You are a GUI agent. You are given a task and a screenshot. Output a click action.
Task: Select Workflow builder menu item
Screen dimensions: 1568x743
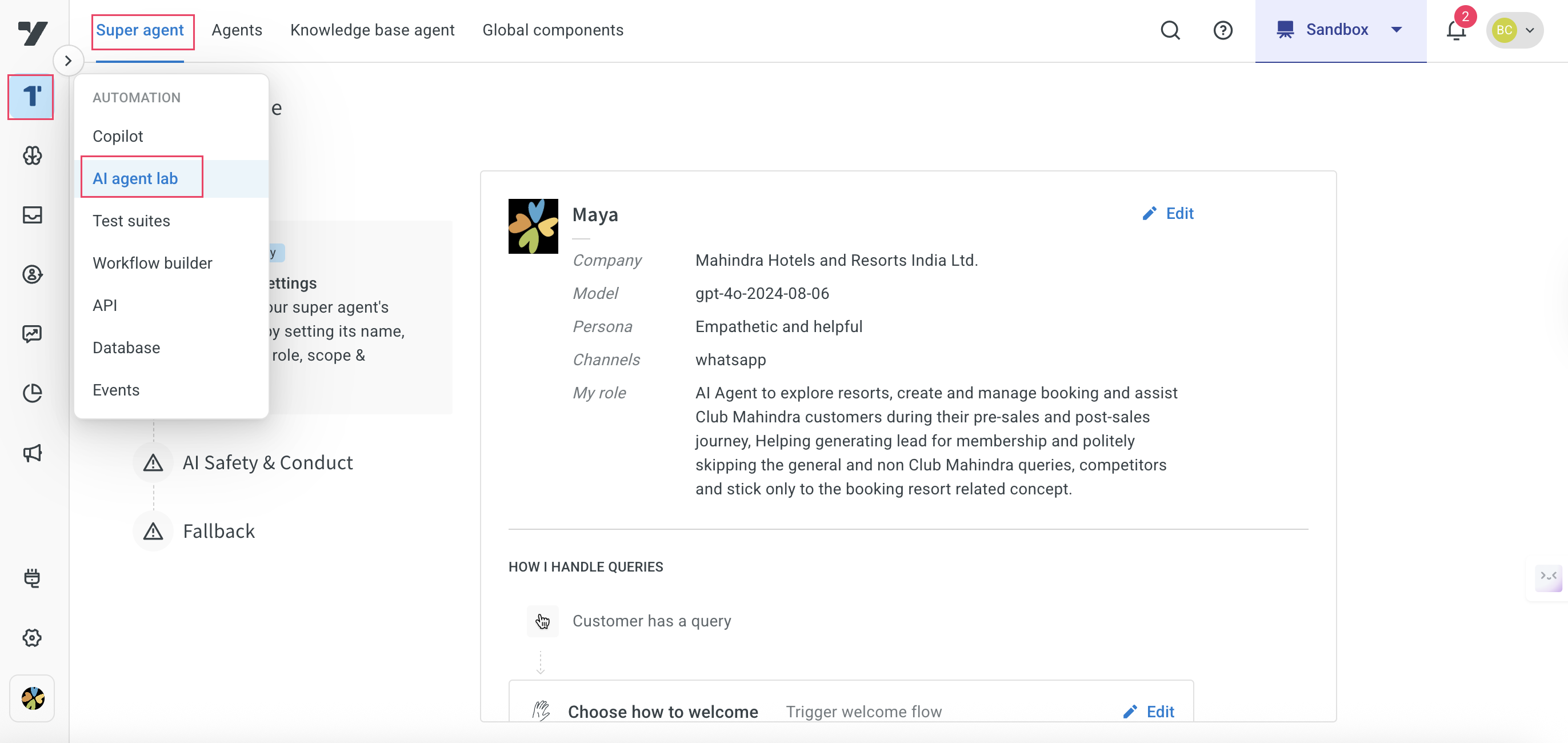171,263
